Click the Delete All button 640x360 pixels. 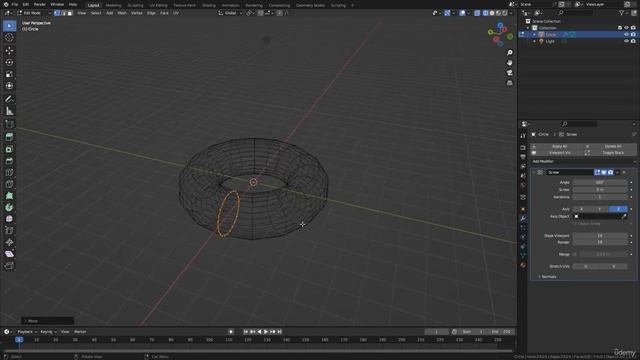(610, 146)
